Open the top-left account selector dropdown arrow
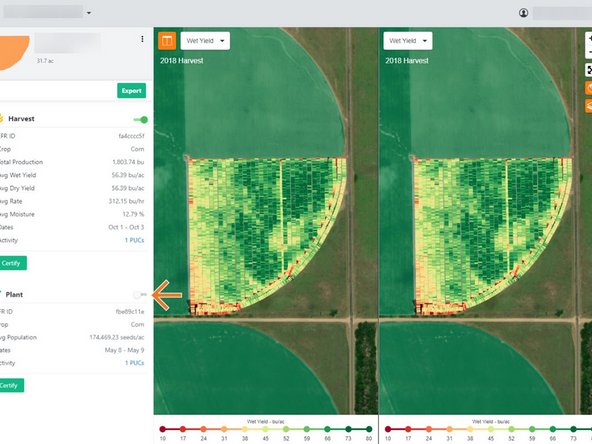The height and width of the screenshot is (444, 592). [x=89, y=13]
